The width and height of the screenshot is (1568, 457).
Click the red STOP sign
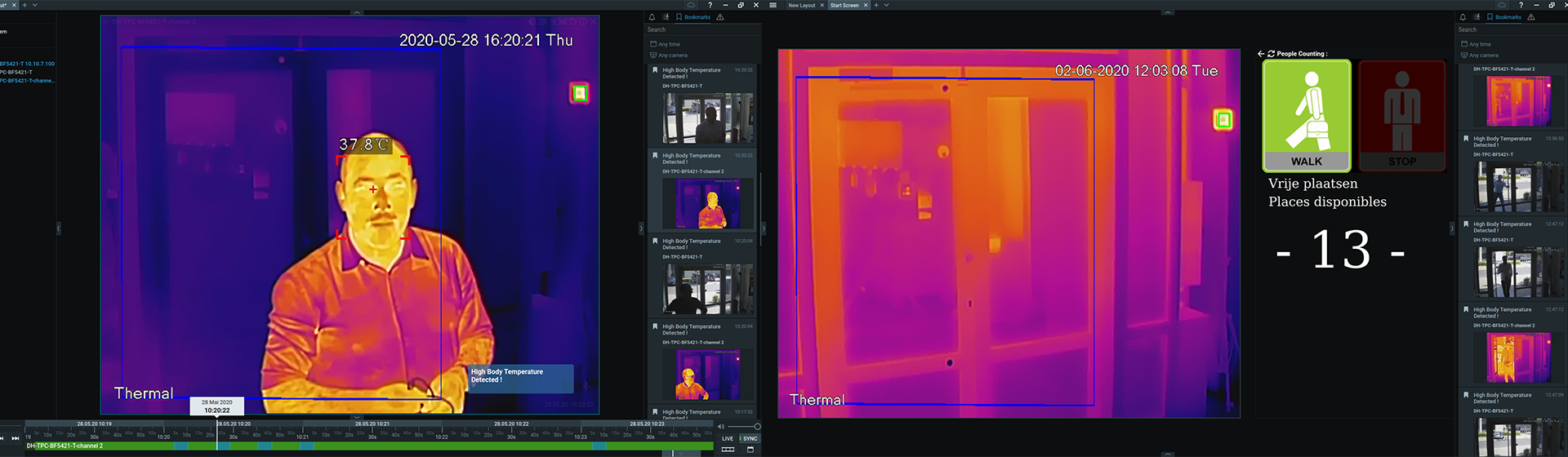[x=1401, y=115]
